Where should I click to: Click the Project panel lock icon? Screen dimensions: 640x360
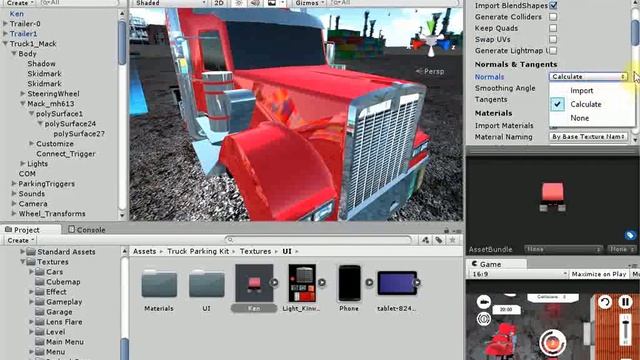tap(447, 231)
